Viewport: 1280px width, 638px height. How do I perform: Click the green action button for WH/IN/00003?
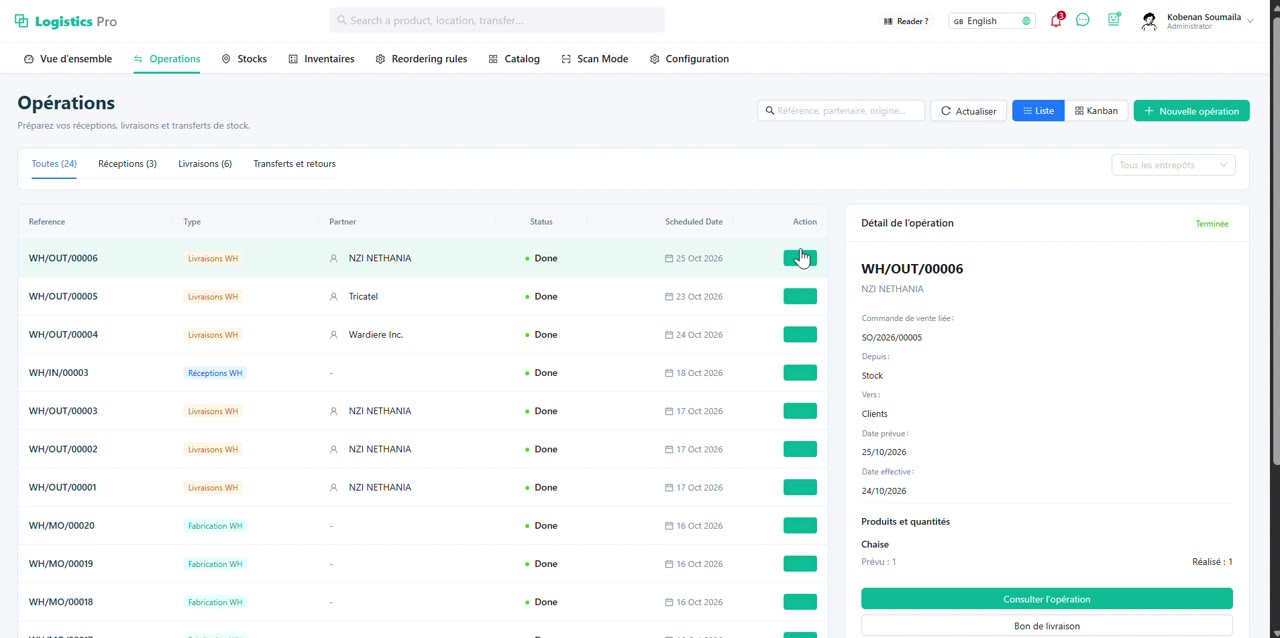[x=800, y=373]
